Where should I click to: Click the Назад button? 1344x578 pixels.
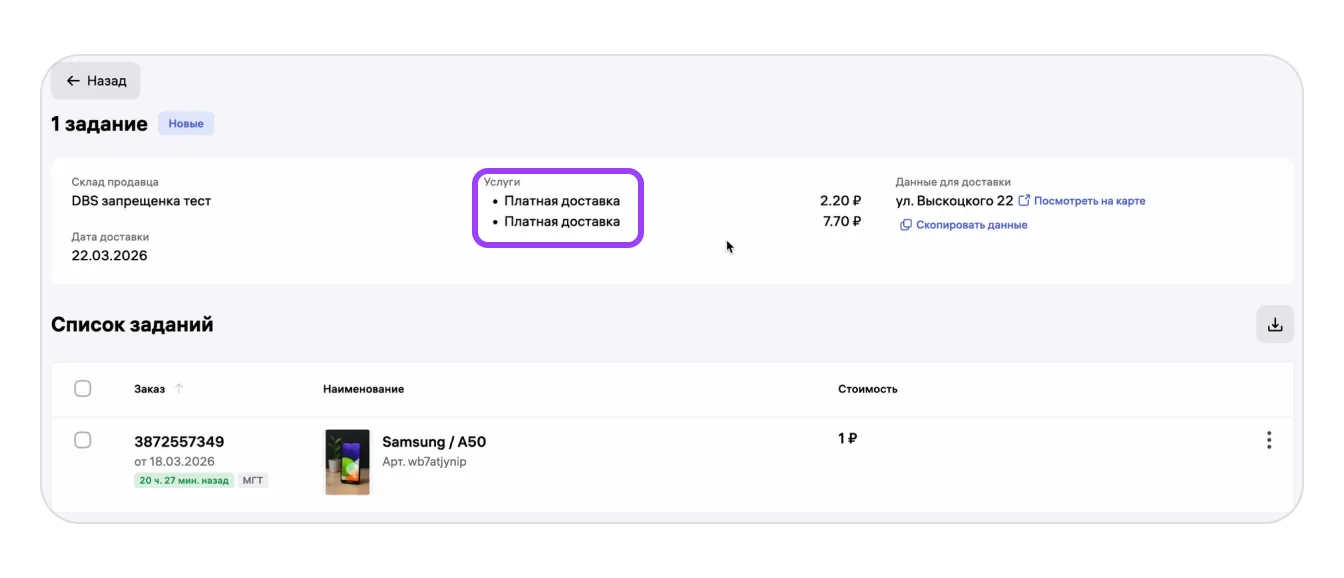(x=96, y=81)
